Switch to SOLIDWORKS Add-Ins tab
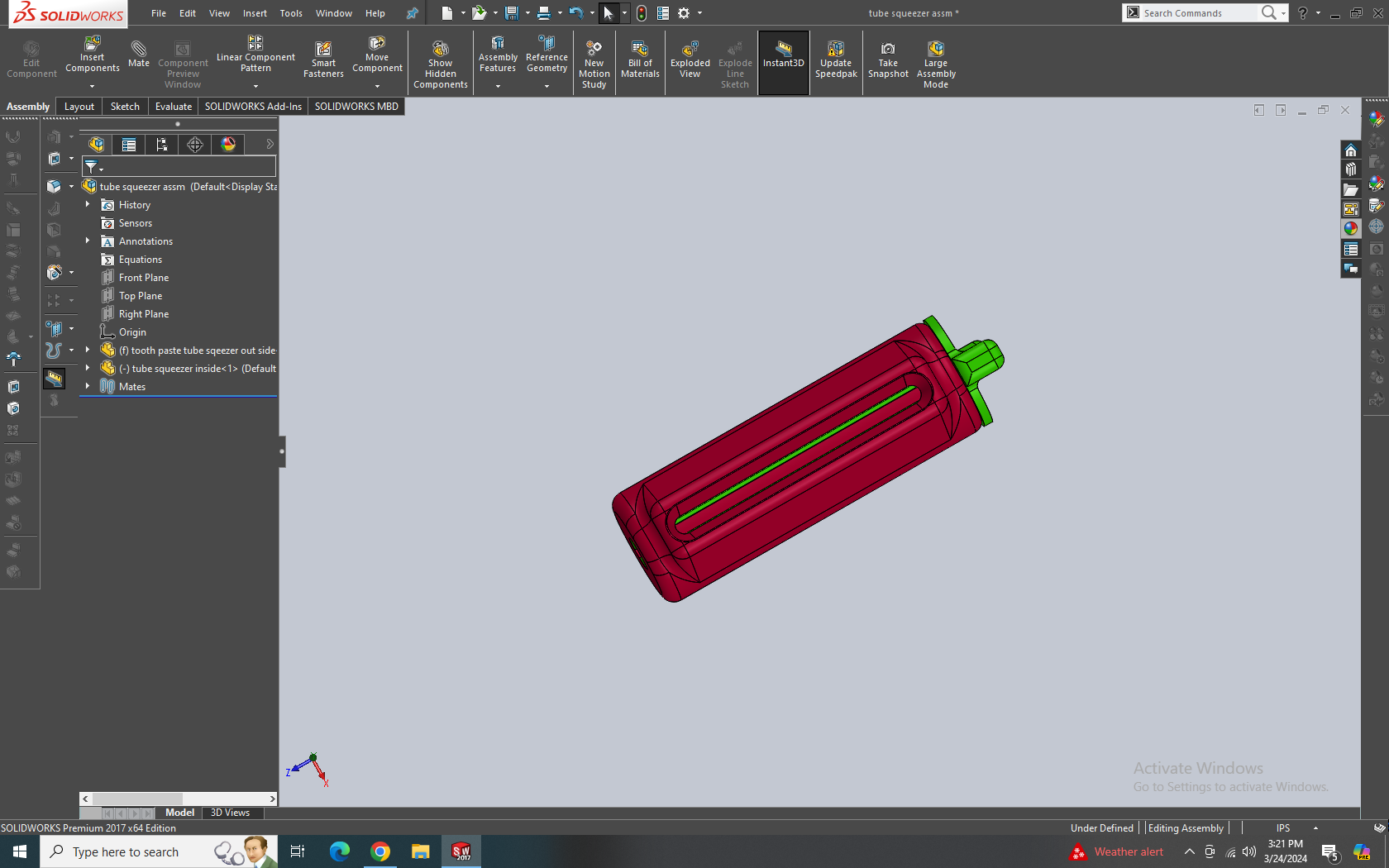This screenshot has height=868, width=1389. 253,107
